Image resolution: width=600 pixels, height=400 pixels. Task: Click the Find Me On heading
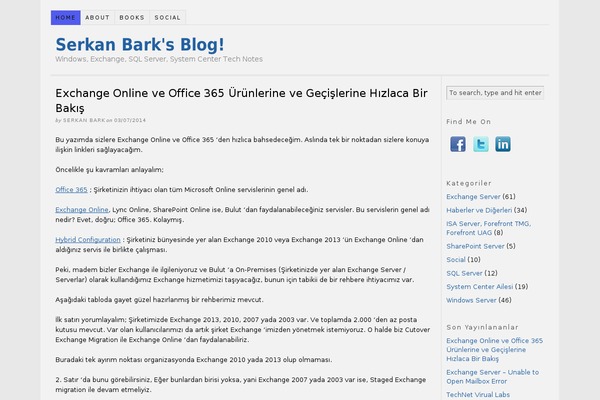468,122
